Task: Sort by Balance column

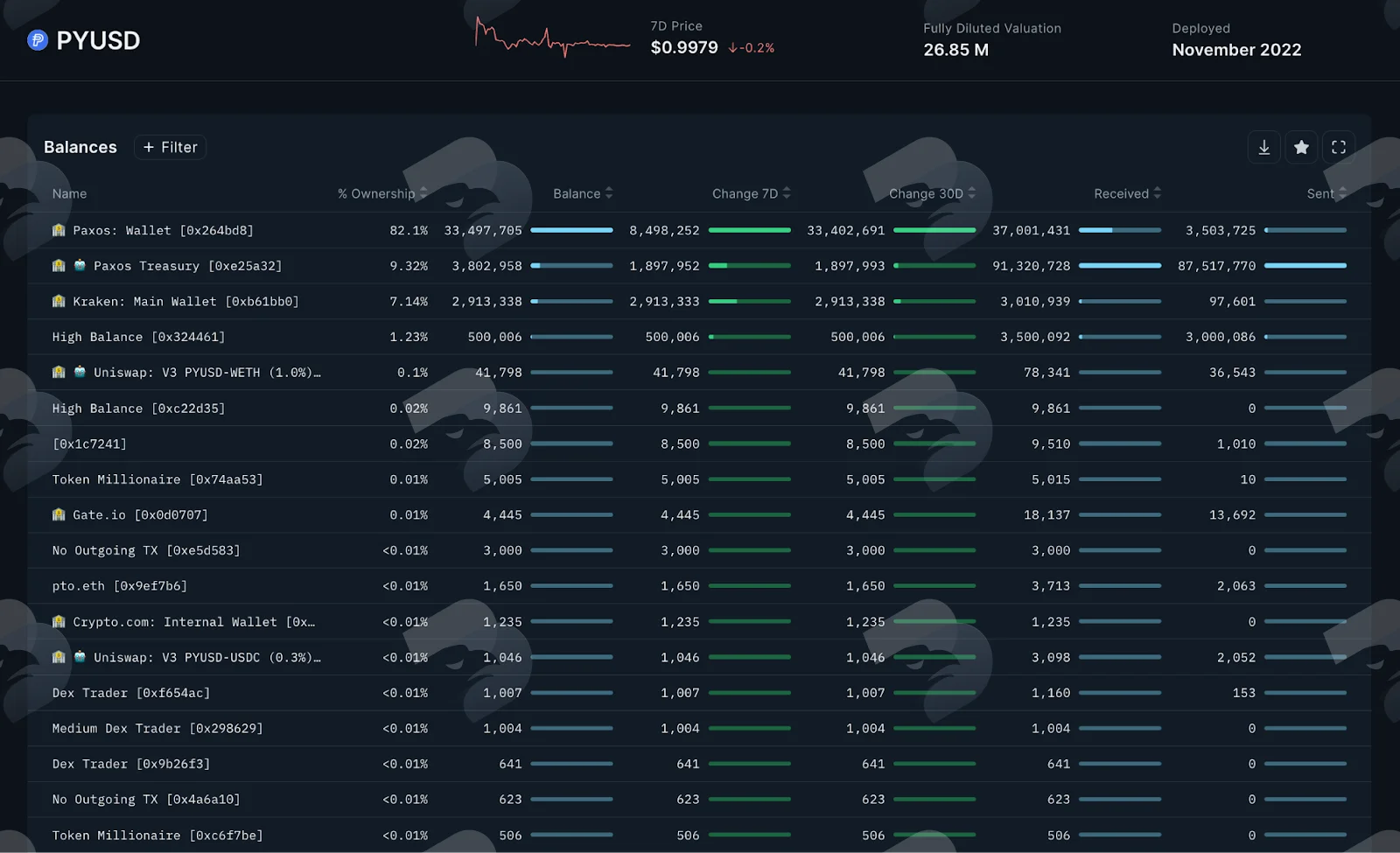Action: pyautogui.click(x=583, y=193)
